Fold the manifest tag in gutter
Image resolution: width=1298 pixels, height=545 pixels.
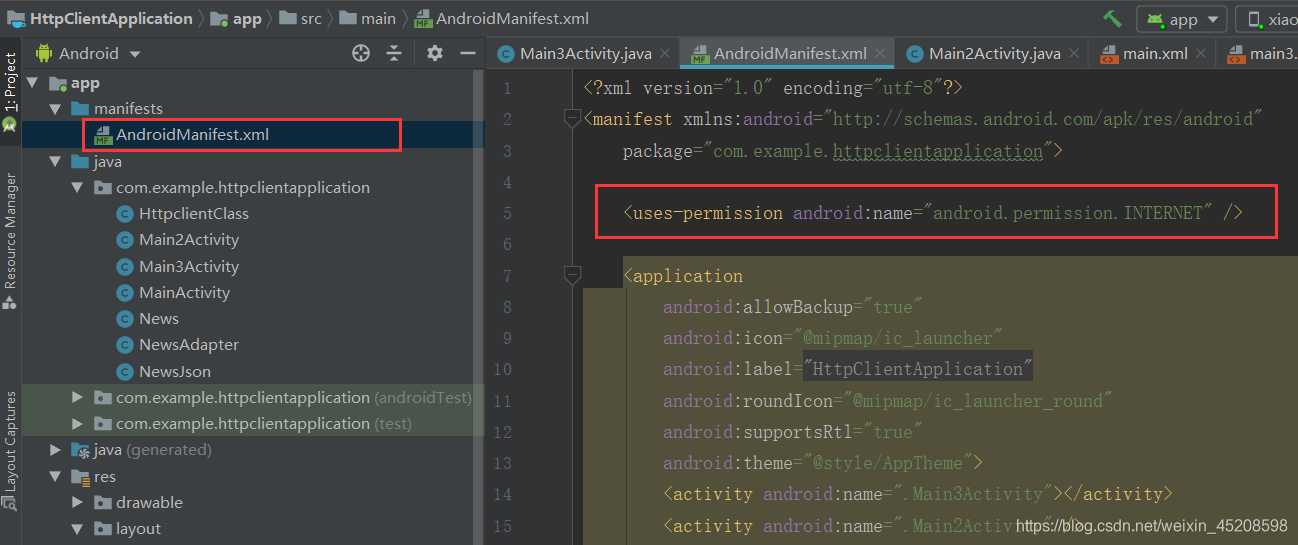(573, 119)
